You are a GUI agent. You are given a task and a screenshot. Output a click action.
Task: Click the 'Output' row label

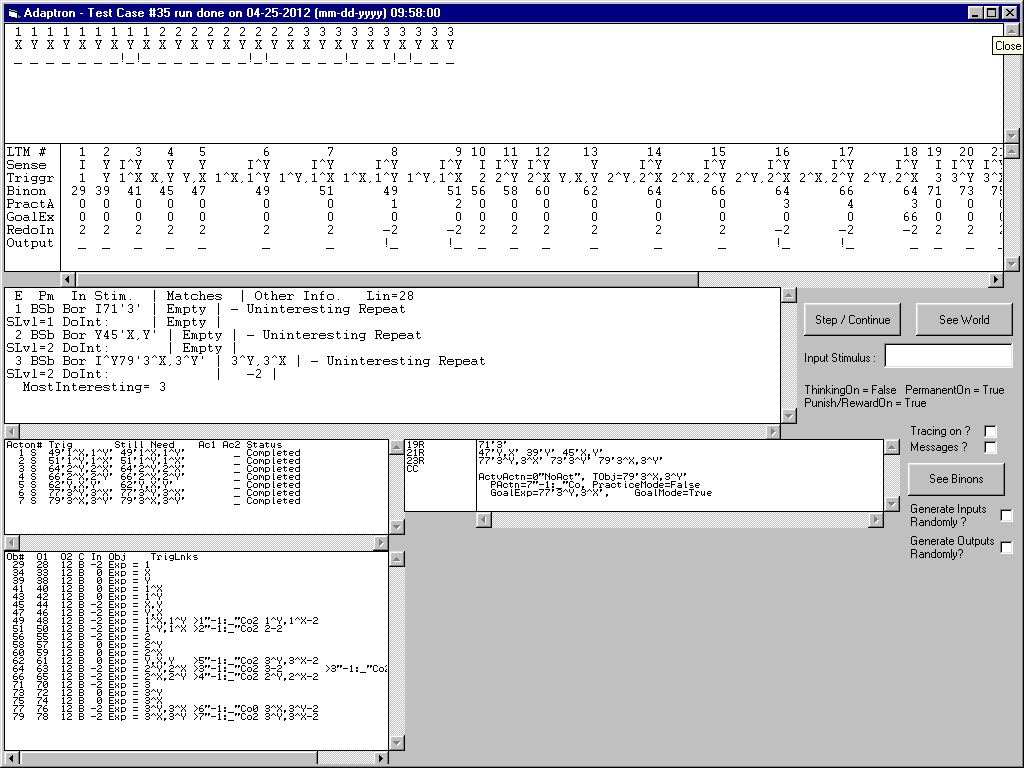coord(30,243)
